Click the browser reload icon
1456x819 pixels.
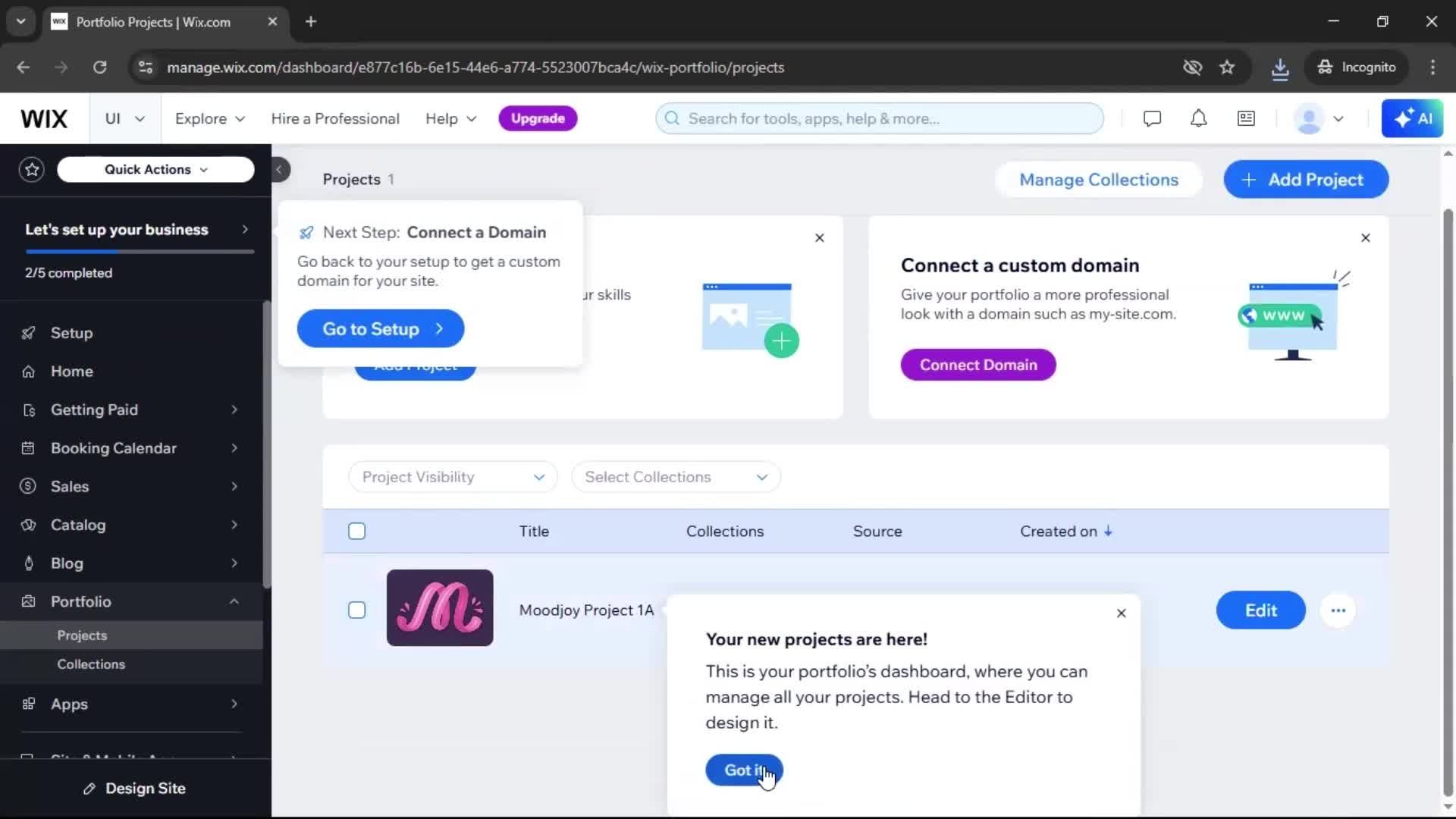99,67
